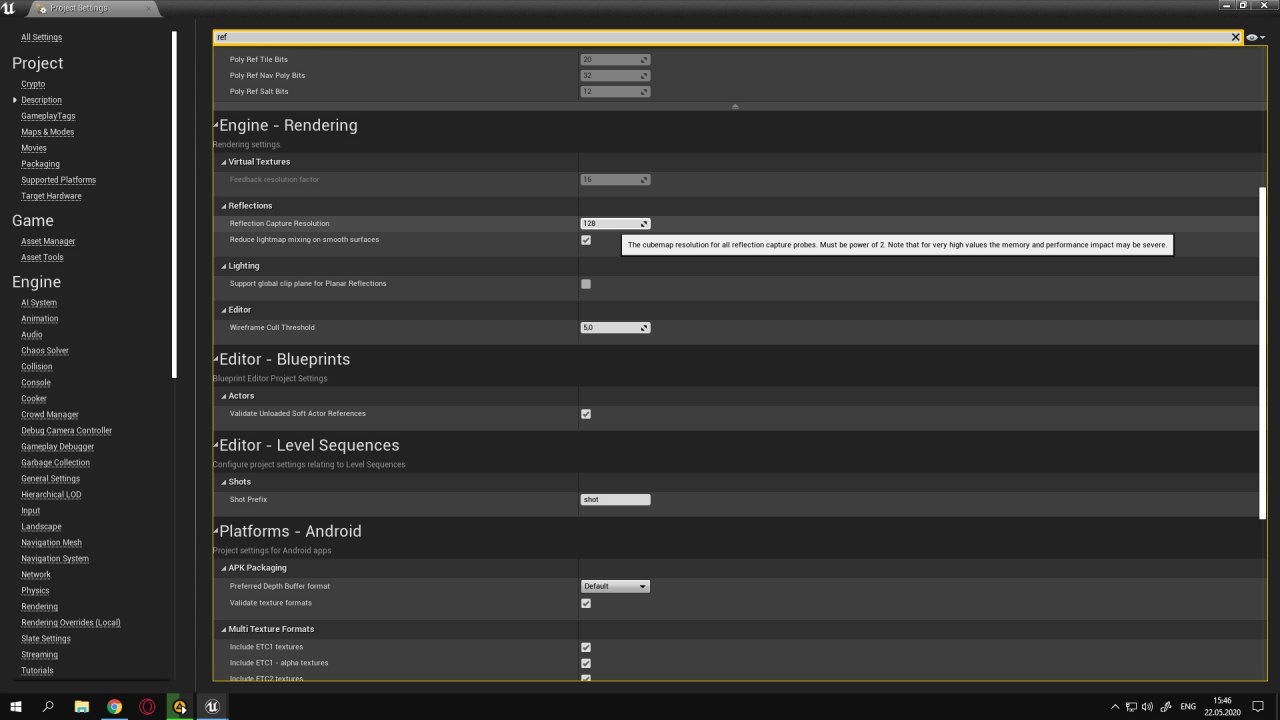Toggle Include ETC1 - alpha textures checkbox
The image size is (1280, 720).
[x=586, y=663]
